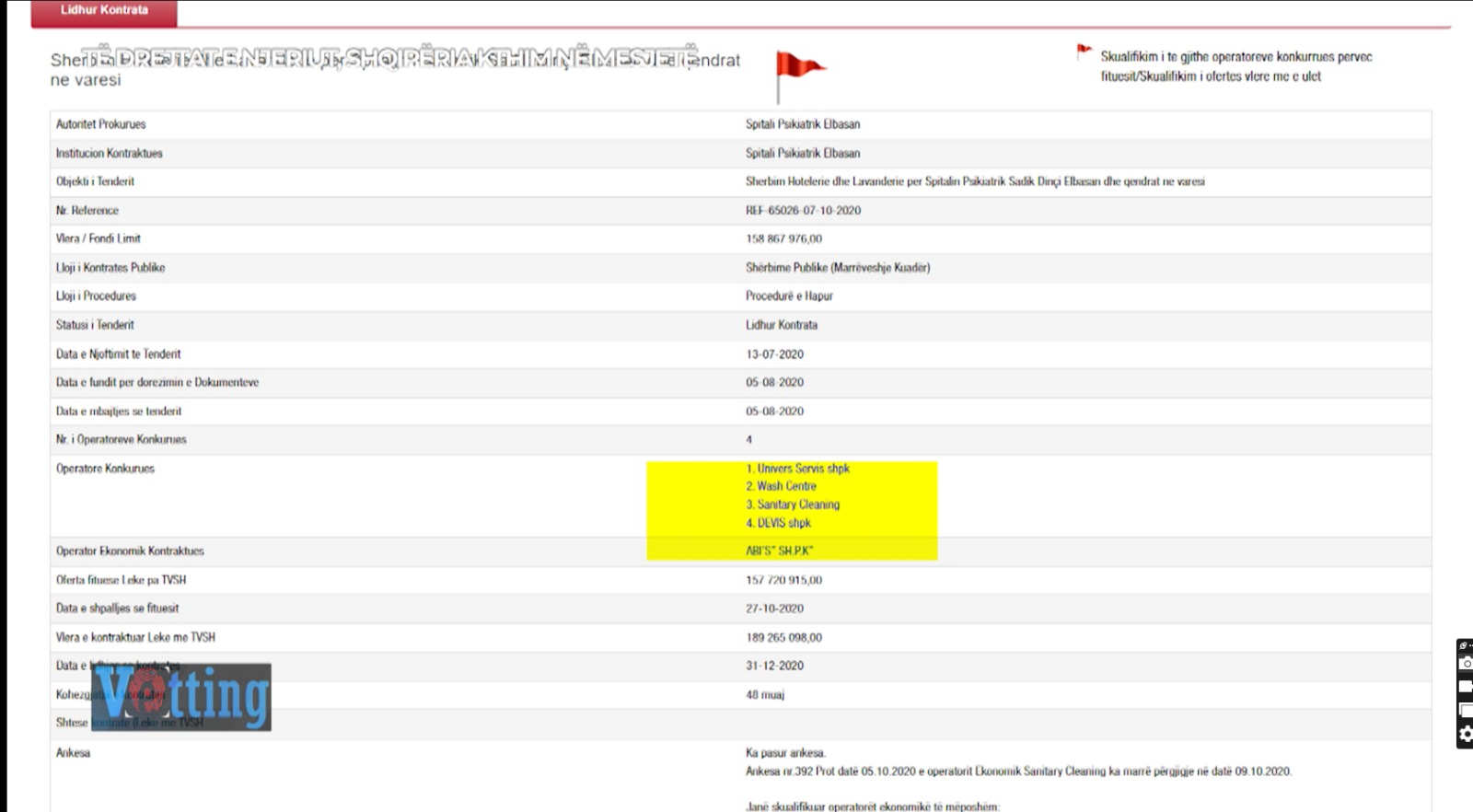Viewport: 1473px width, 812px height.
Task: Click the window capture icon in side toolbar
Action: pyautogui.click(x=1466, y=710)
